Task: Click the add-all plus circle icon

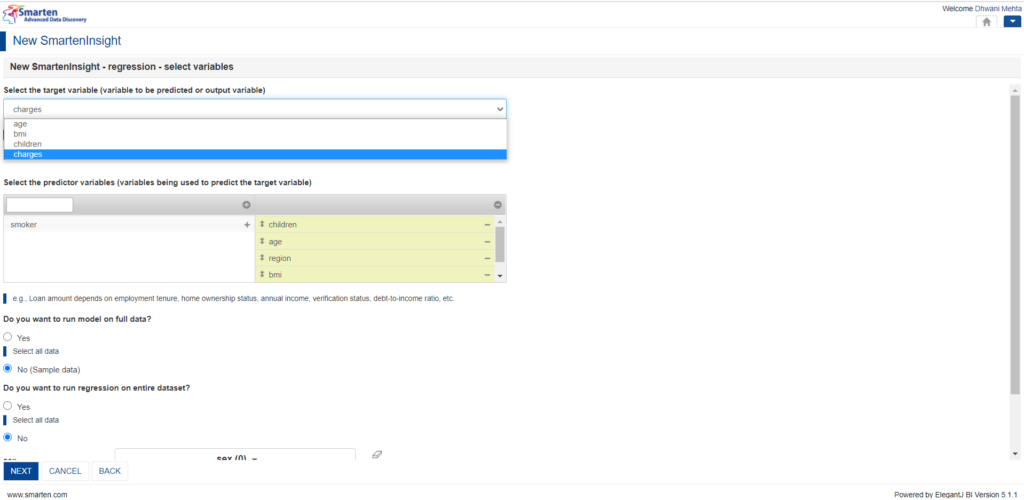Action: click(x=246, y=205)
